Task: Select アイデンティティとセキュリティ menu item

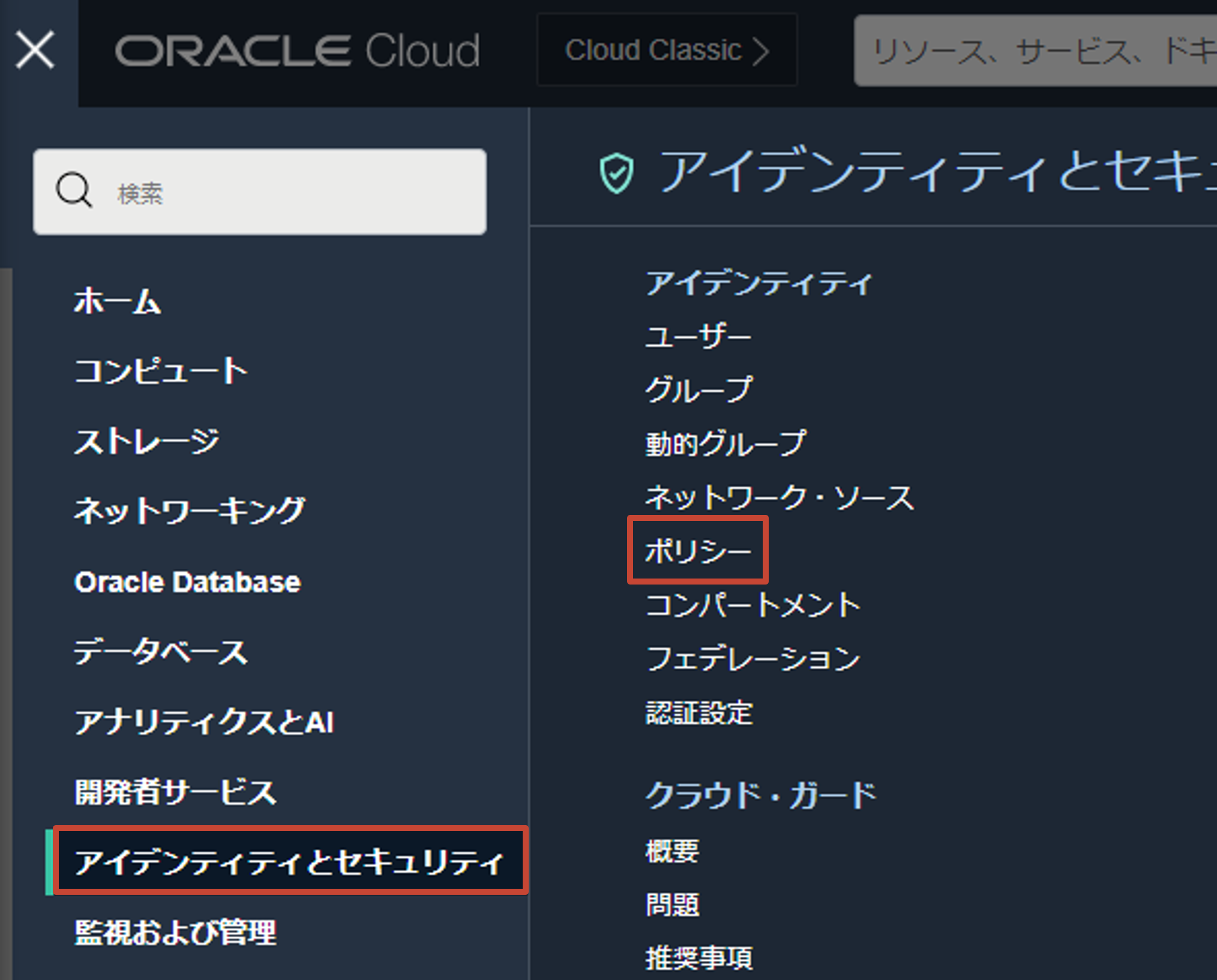Action: tap(289, 862)
